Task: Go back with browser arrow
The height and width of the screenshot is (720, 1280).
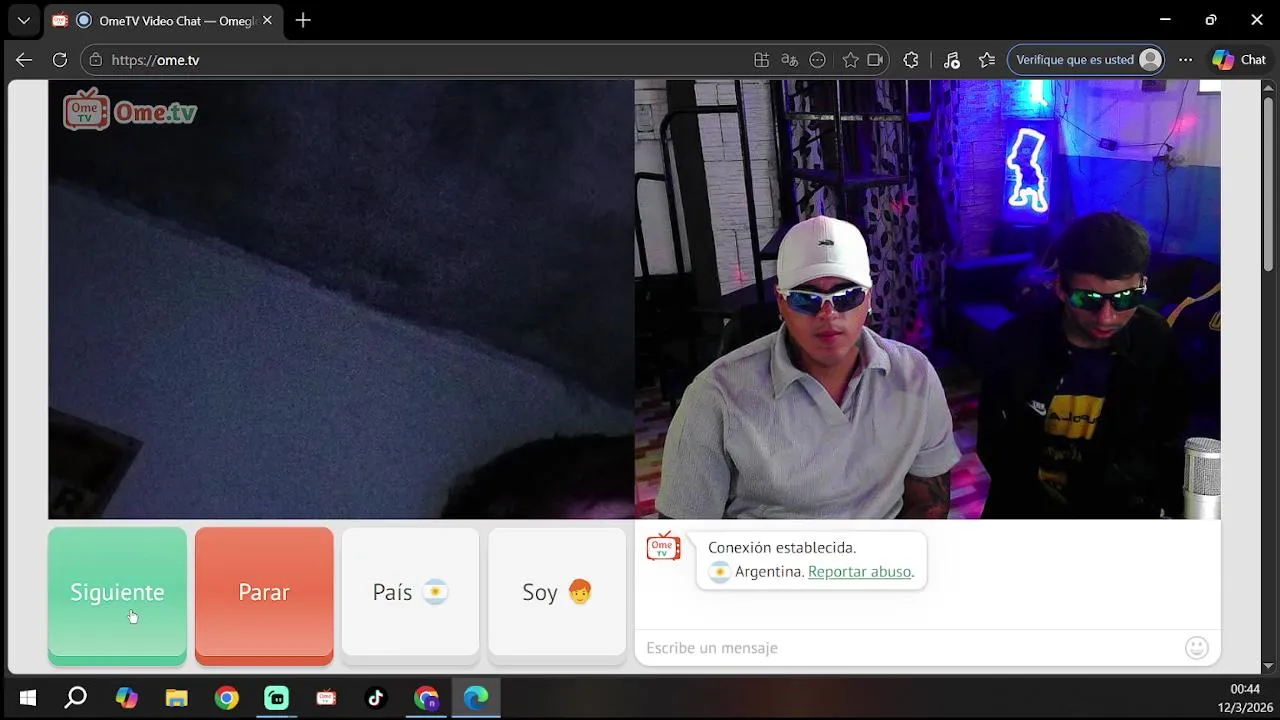Action: (x=24, y=60)
